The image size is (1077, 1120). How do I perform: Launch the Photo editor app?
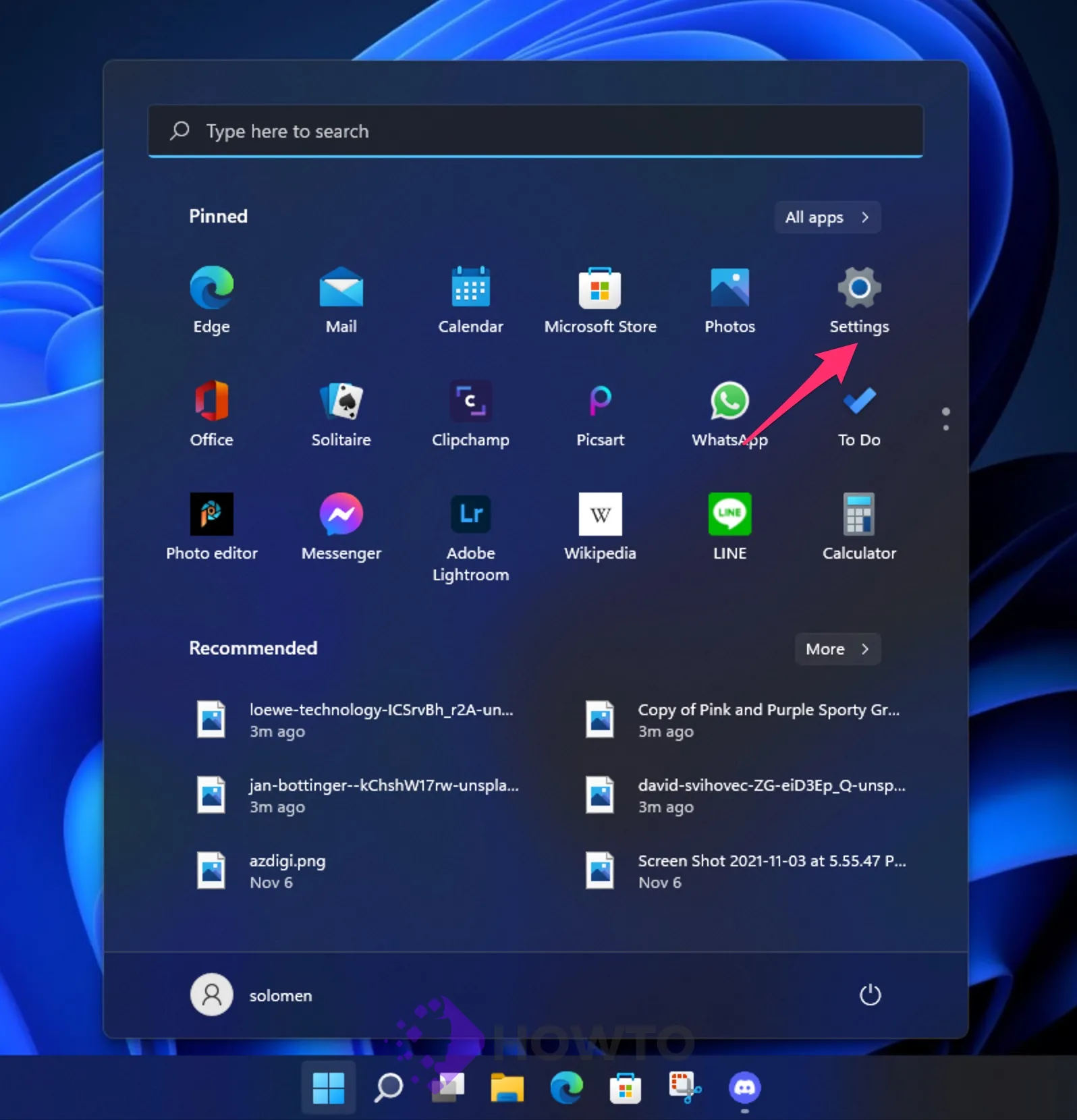(212, 528)
